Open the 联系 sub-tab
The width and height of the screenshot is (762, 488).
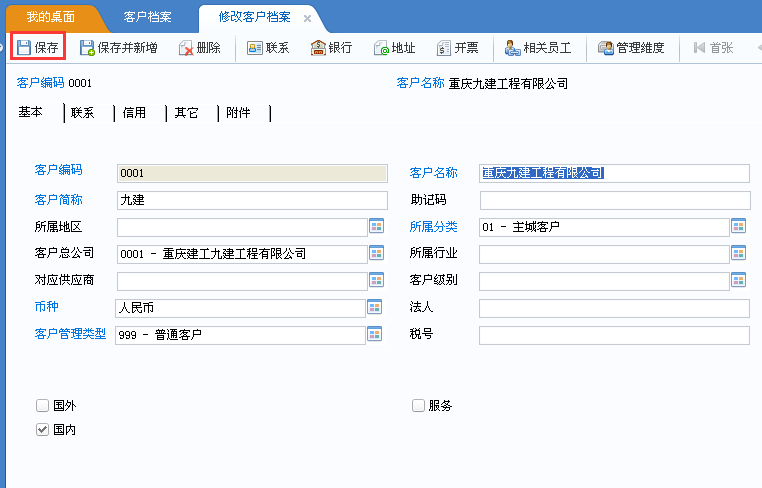coord(82,113)
